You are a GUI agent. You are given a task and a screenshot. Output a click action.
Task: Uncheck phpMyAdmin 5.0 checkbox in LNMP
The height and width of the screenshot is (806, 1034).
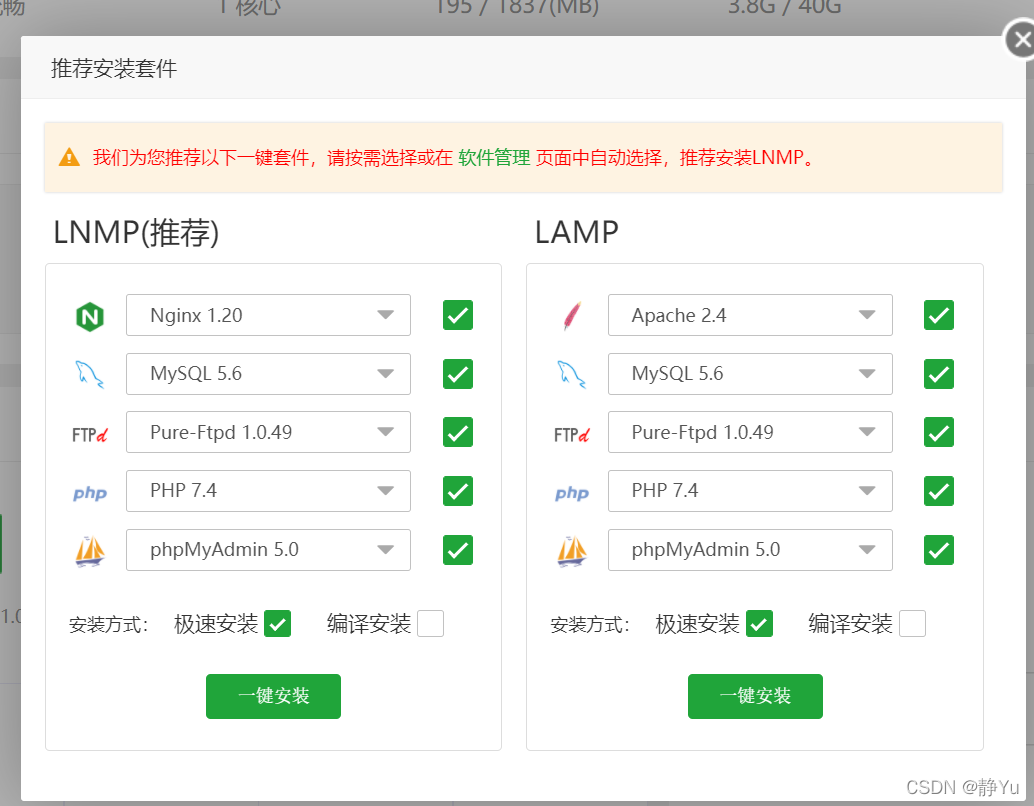[458, 549]
